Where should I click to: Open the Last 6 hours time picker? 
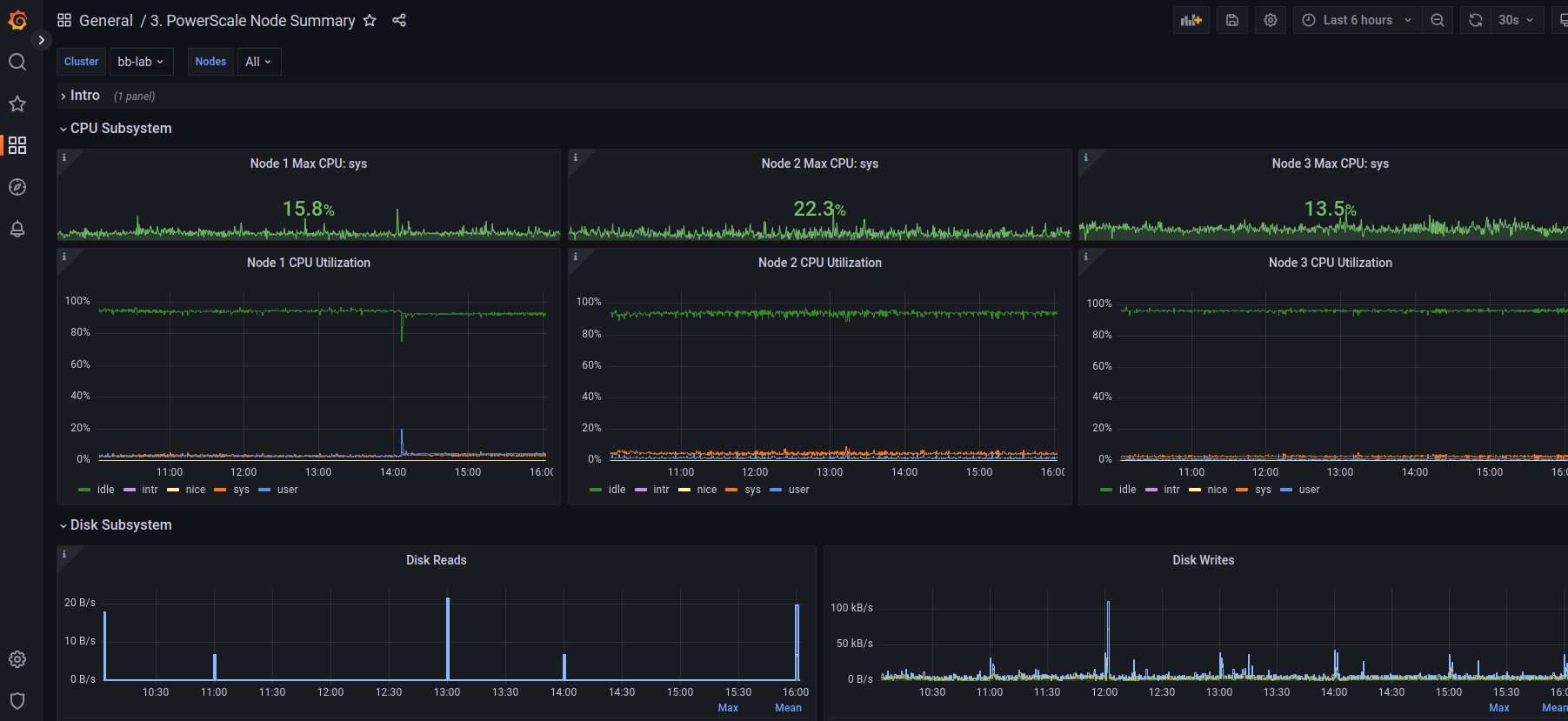[x=1358, y=20]
